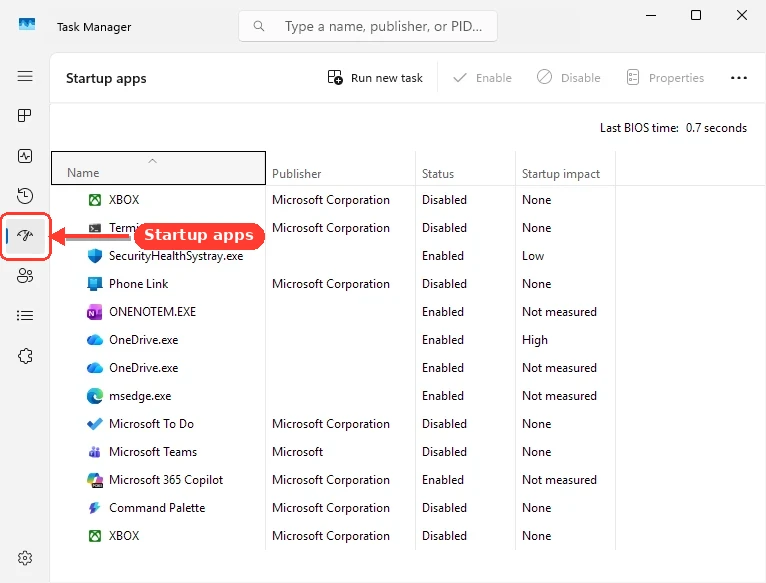Sort by the Publisher column header
This screenshot has height=583, width=766.
pos(340,168)
